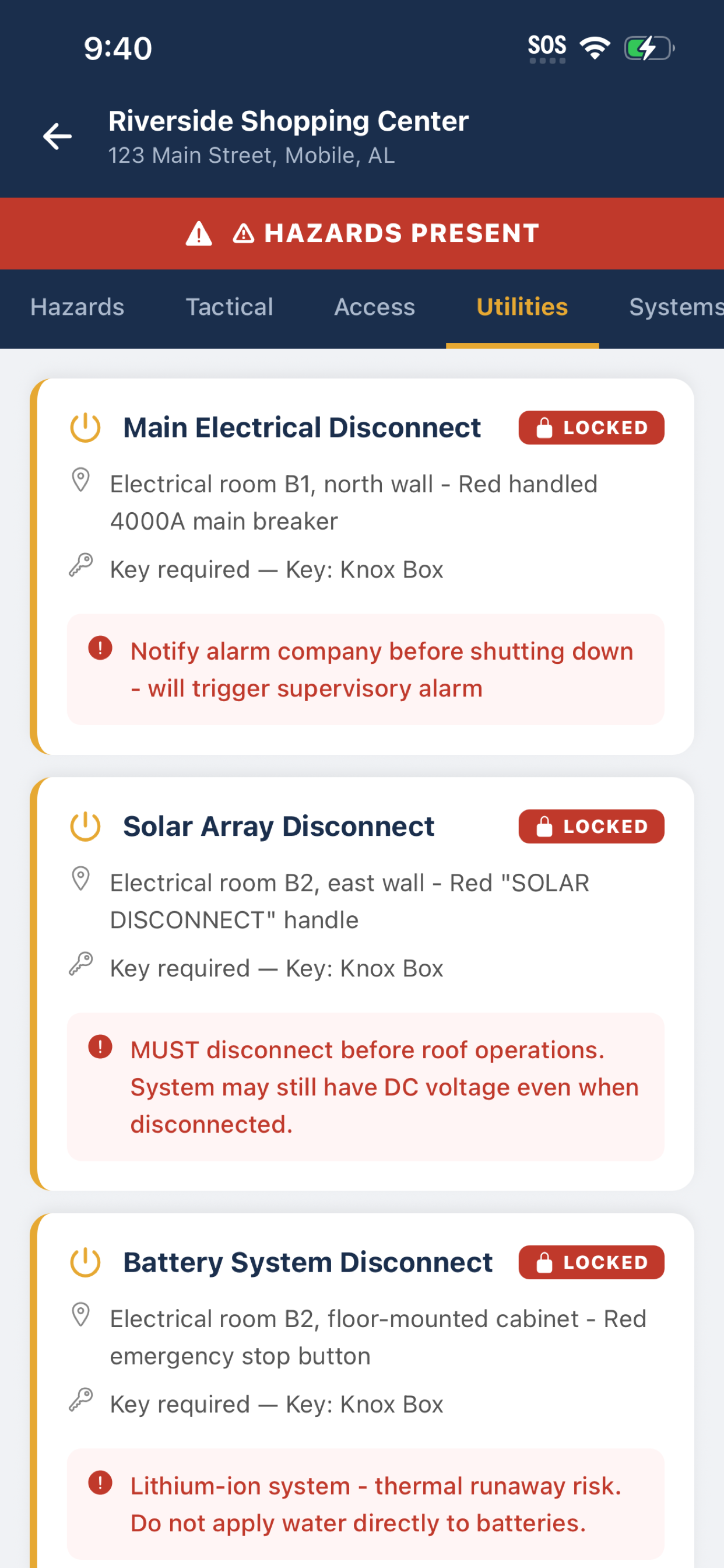
Task: Open the Systems tab
Action: tap(676, 307)
